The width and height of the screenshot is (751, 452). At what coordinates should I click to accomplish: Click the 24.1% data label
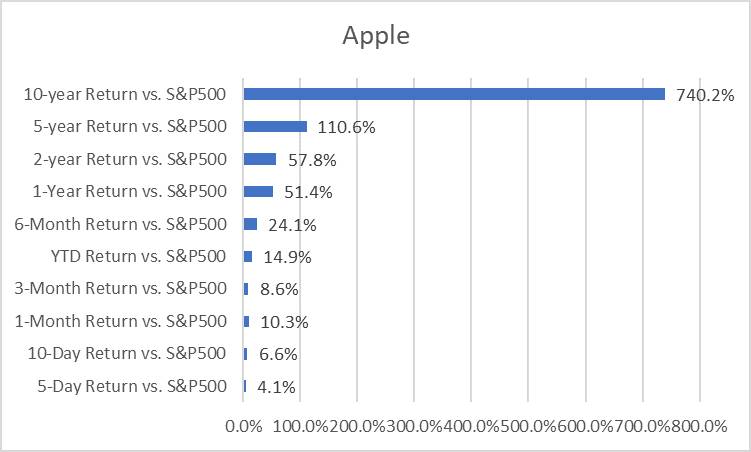pyautogui.click(x=292, y=225)
